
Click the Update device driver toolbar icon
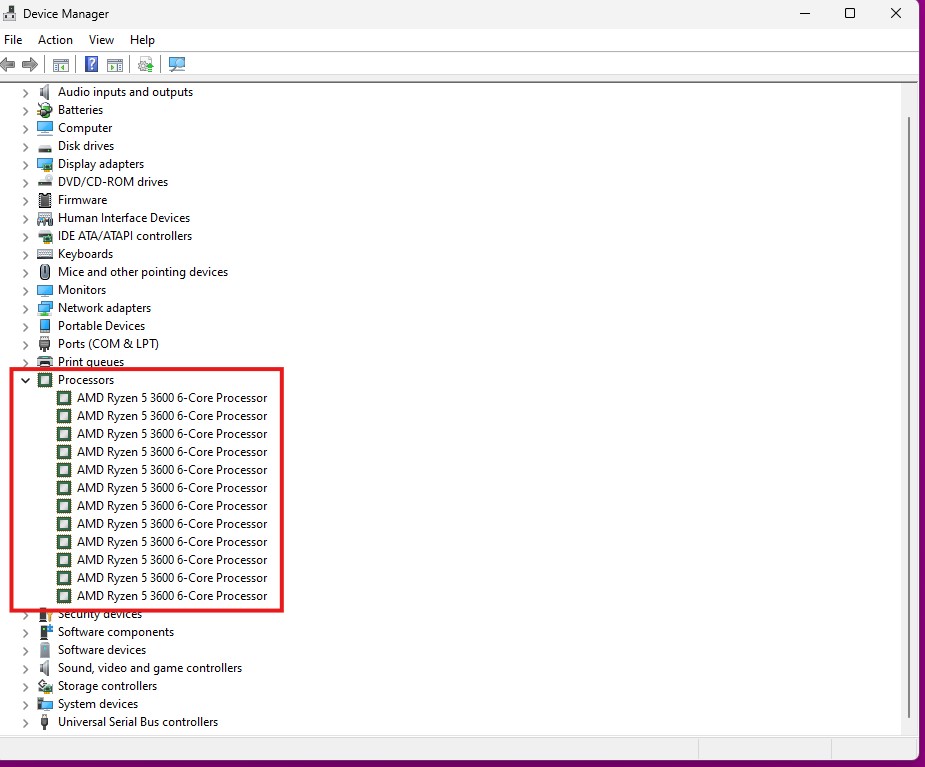146,65
